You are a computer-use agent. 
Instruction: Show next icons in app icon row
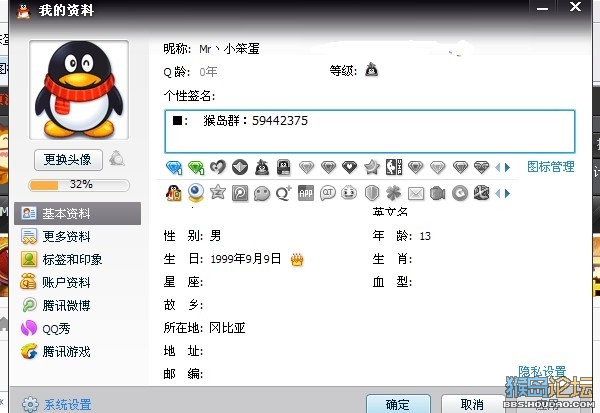(x=507, y=193)
